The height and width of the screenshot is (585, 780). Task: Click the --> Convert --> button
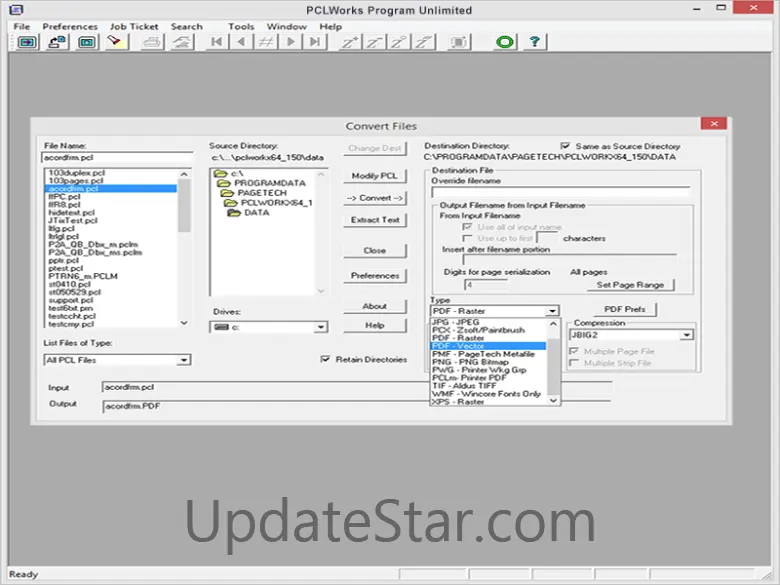click(x=375, y=198)
